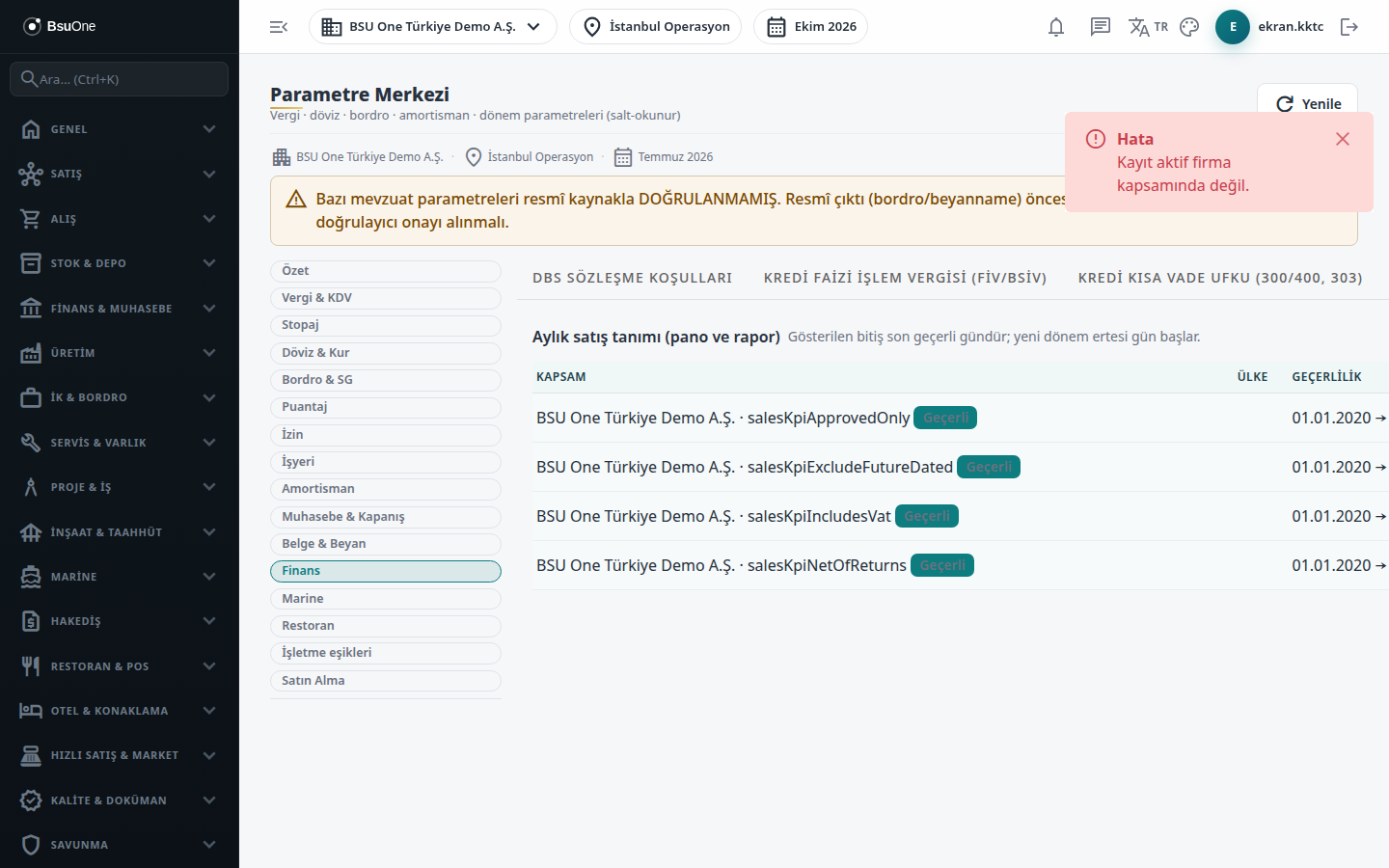The width and height of the screenshot is (1389, 868).
Task: Click the Restoran & POS cutlery icon
Action: [31, 666]
